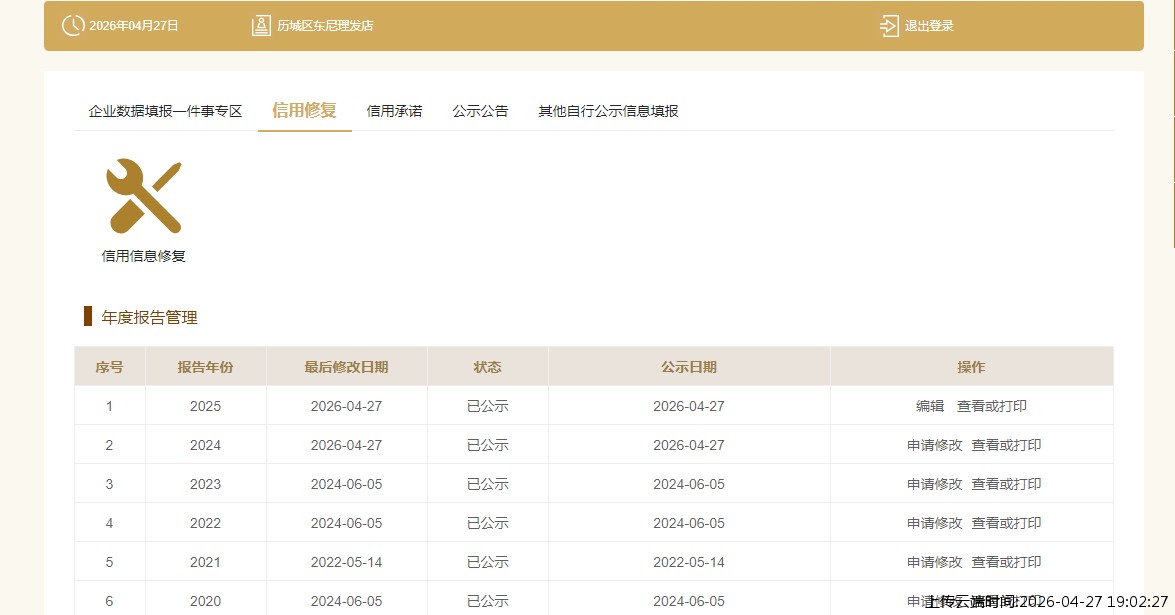Log out via 退出登录 link
The image size is (1175, 615).
point(929,26)
